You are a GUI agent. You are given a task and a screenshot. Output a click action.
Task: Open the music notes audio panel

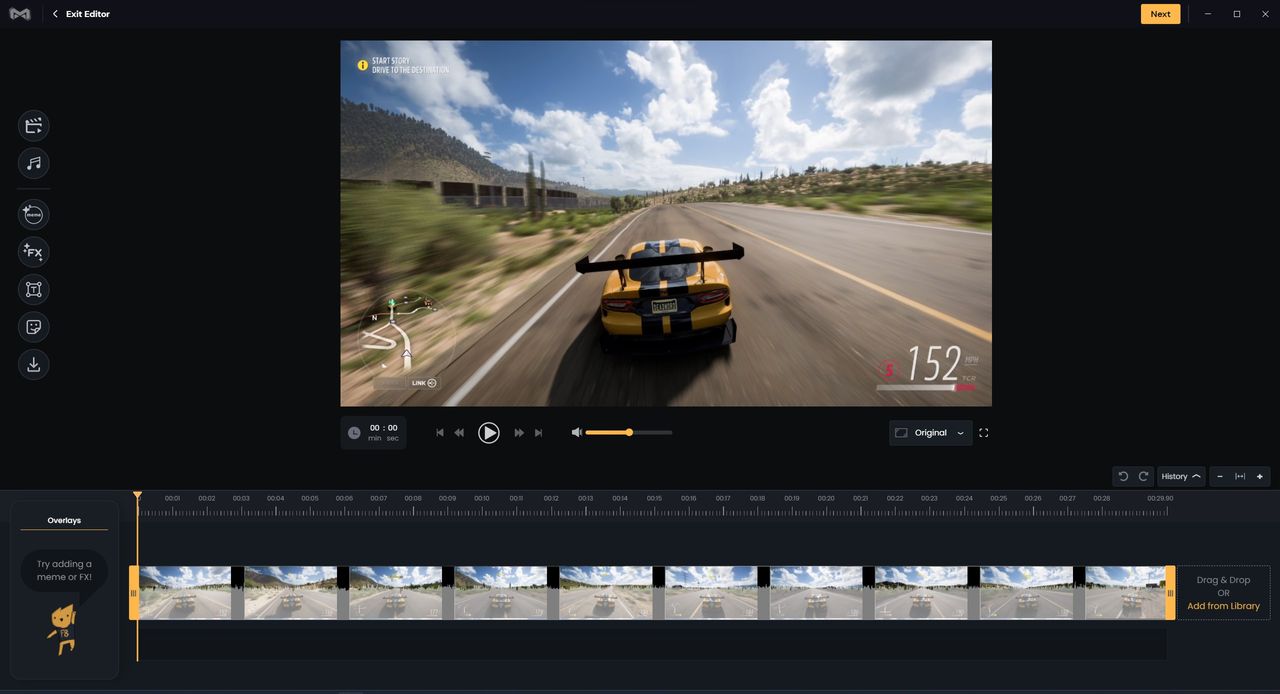click(x=33, y=163)
